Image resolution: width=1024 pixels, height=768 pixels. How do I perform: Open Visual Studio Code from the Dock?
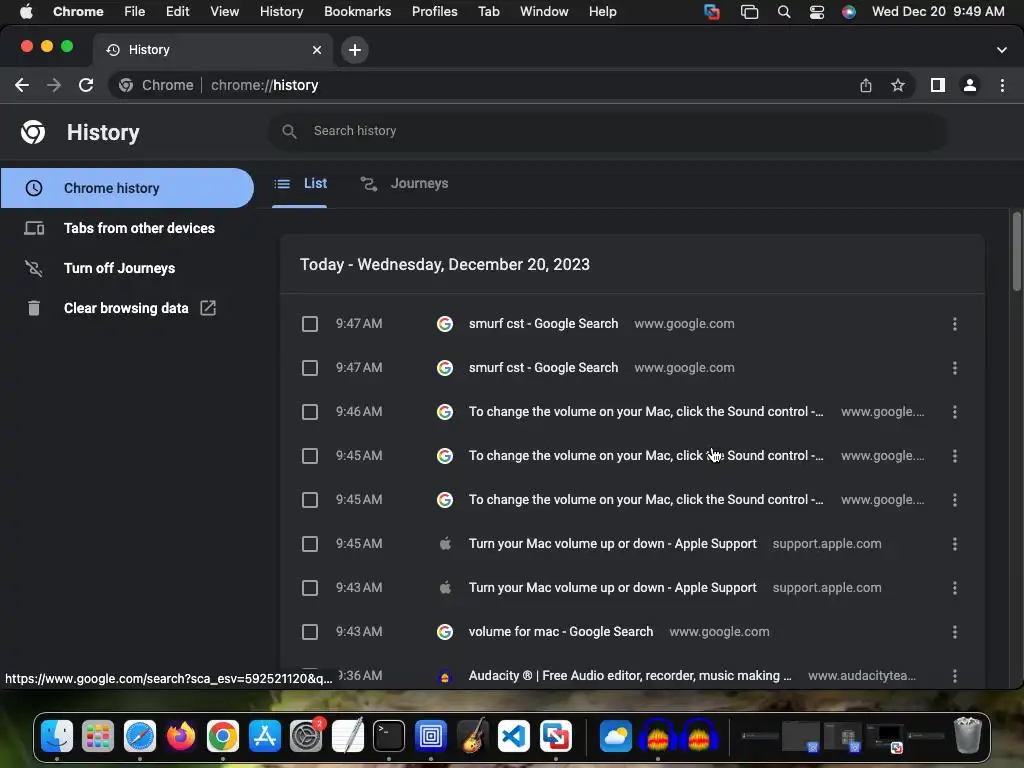tap(514, 736)
